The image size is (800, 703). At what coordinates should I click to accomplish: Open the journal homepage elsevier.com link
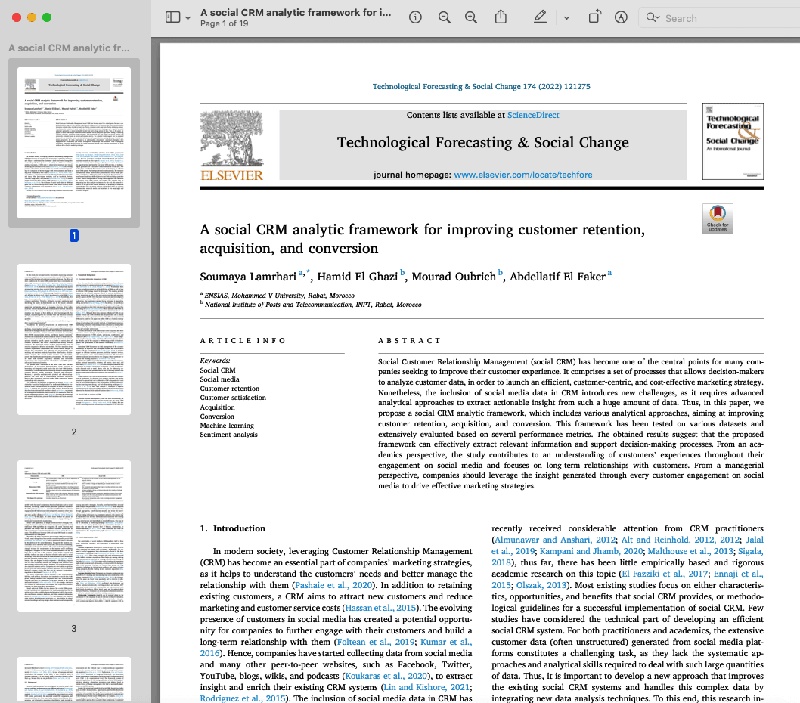523,174
